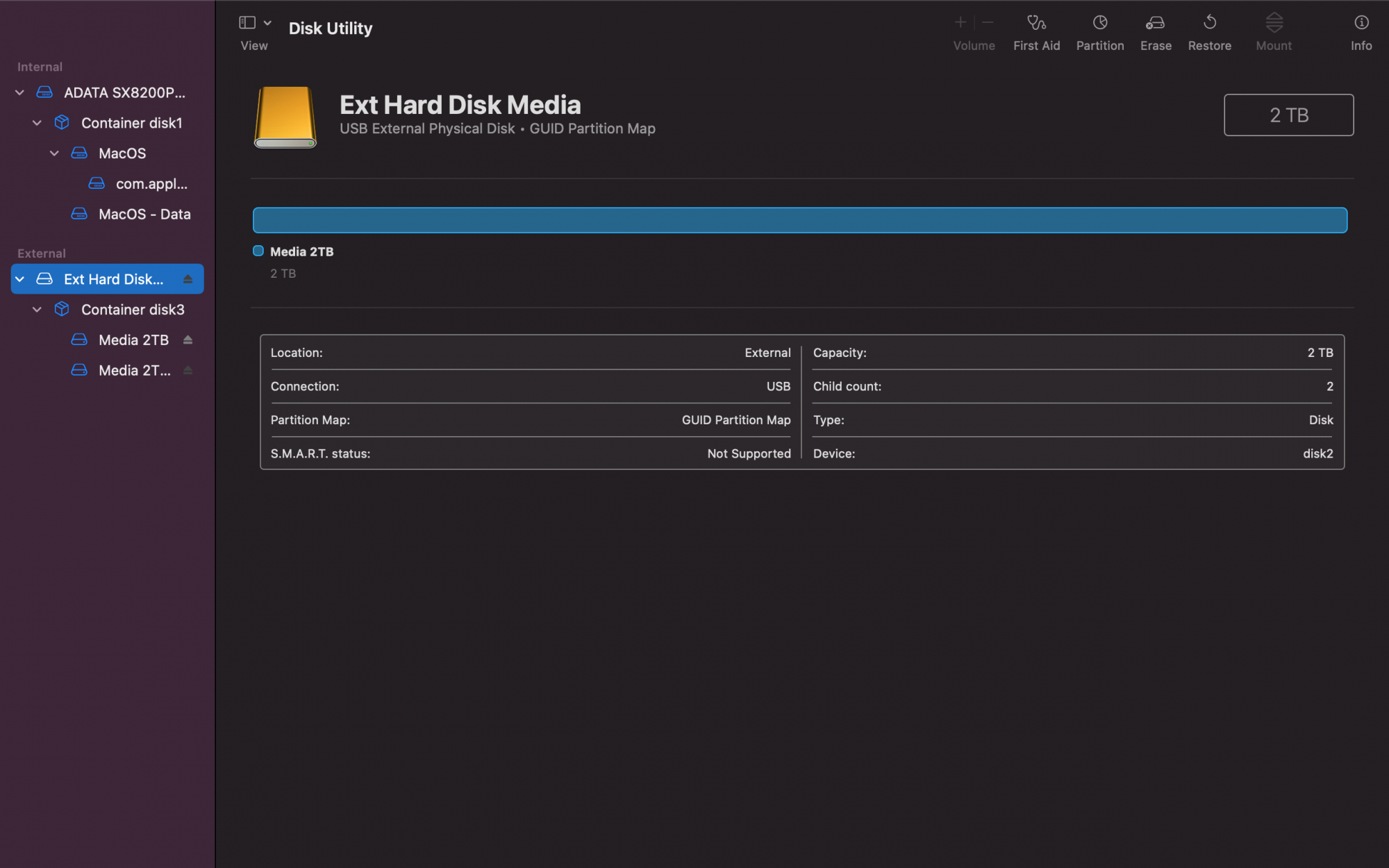This screenshot has height=868, width=1389.
Task: Select Media 2TB partition volume
Action: click(133, 339)
